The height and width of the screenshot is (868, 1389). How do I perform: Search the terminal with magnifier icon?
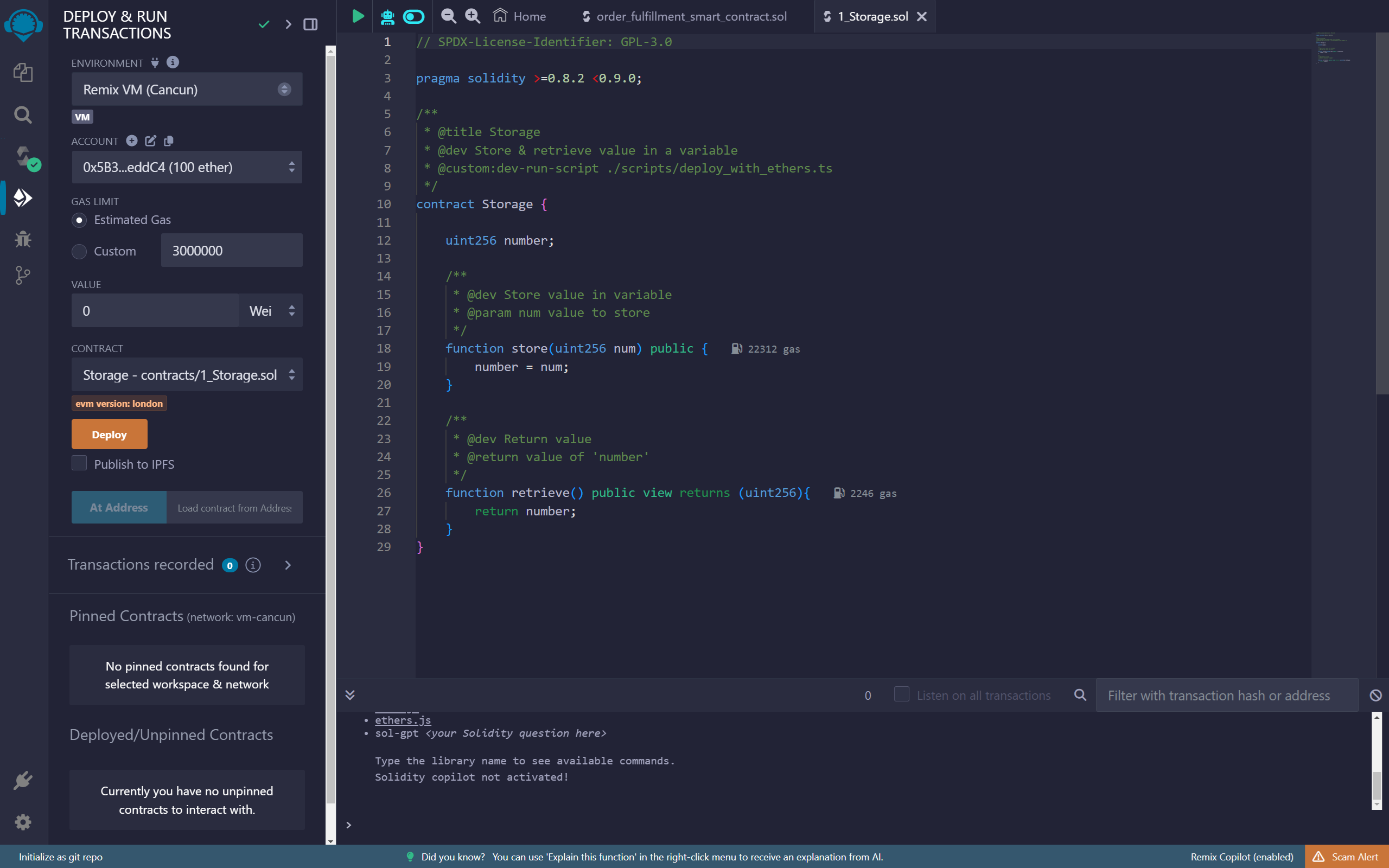[1080, 695]
